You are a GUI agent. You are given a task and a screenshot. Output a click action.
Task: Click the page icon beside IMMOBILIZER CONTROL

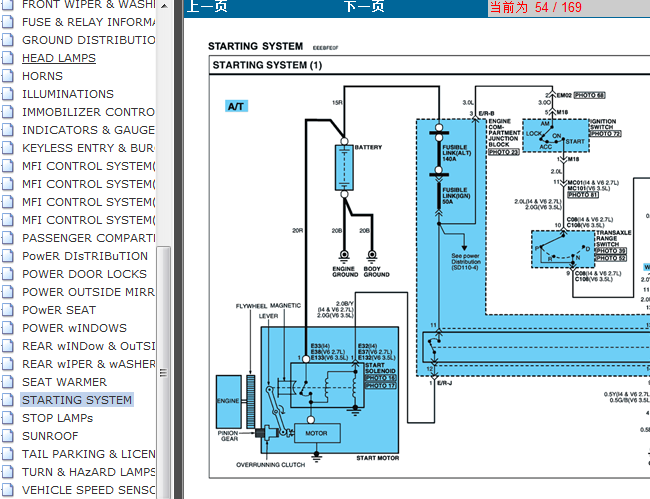tap(7, 112)
